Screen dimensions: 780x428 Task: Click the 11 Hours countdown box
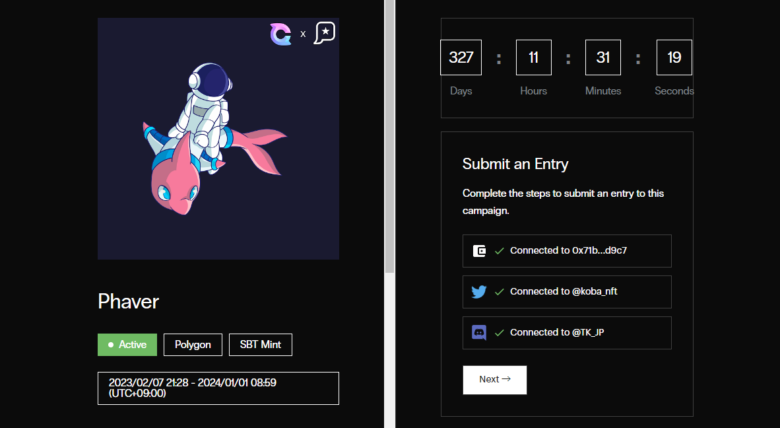point(534,57)
